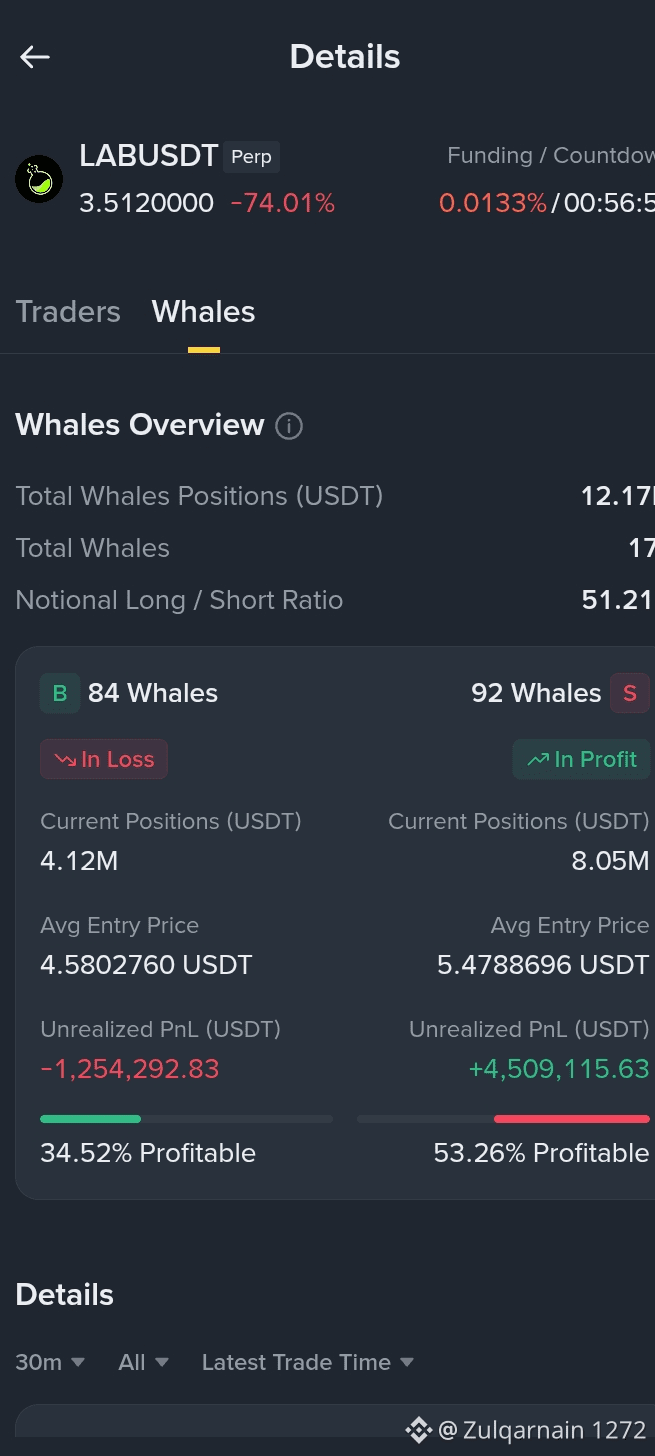Tap the Perp contract label
Screen dimensions: 655x1456
tap(251, 157)
